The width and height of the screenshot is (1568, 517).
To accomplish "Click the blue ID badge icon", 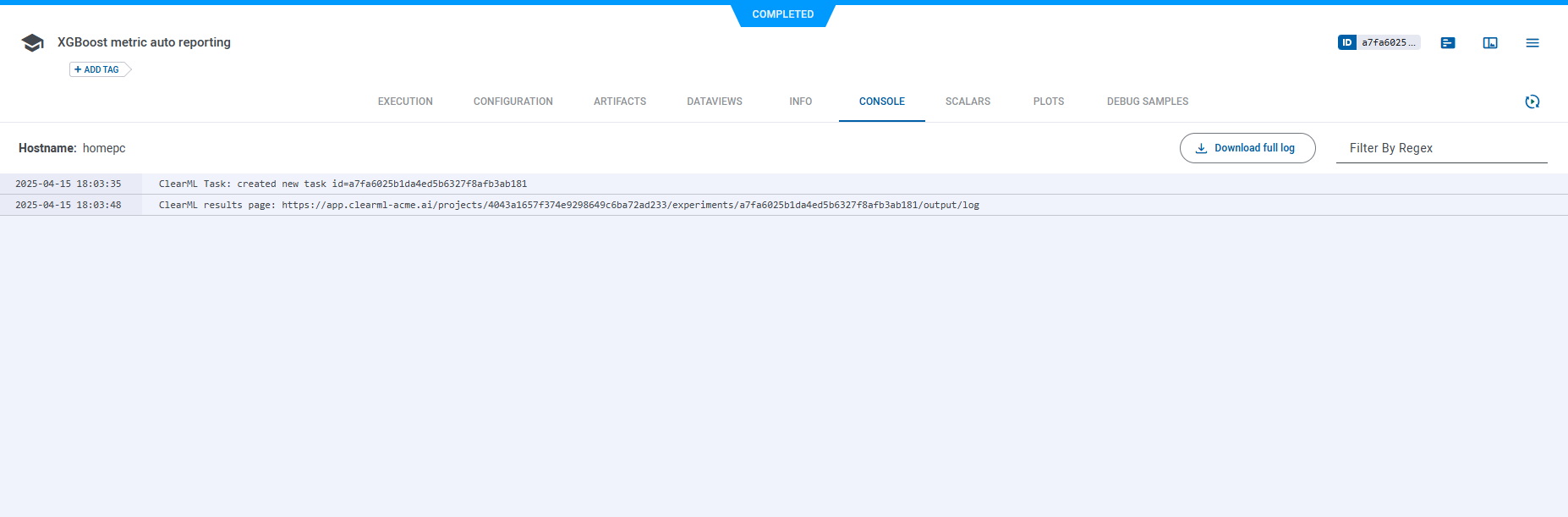I will 1346,42.
